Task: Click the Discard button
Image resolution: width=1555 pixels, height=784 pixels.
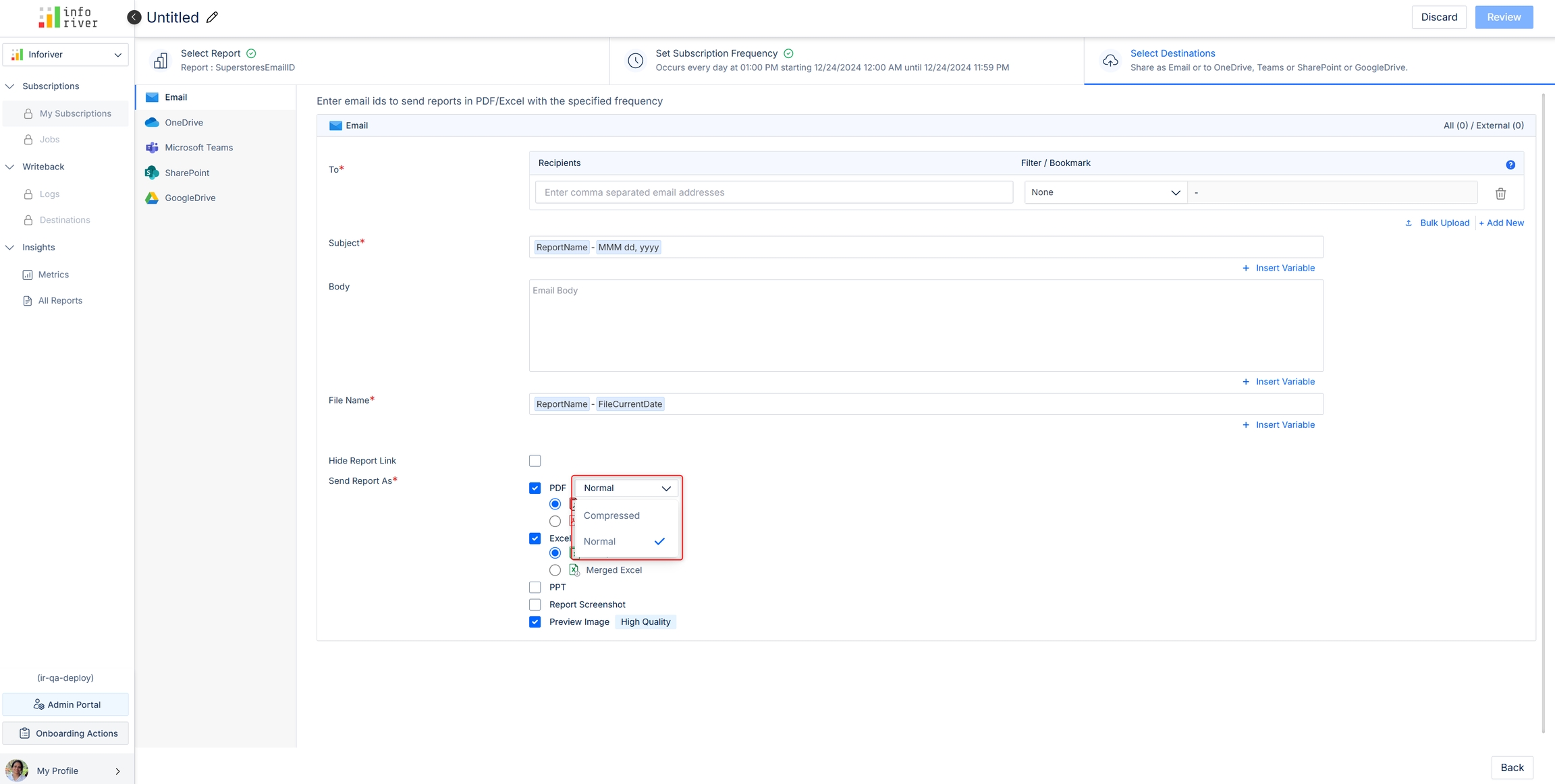Action: click(x=1439, y=18)
